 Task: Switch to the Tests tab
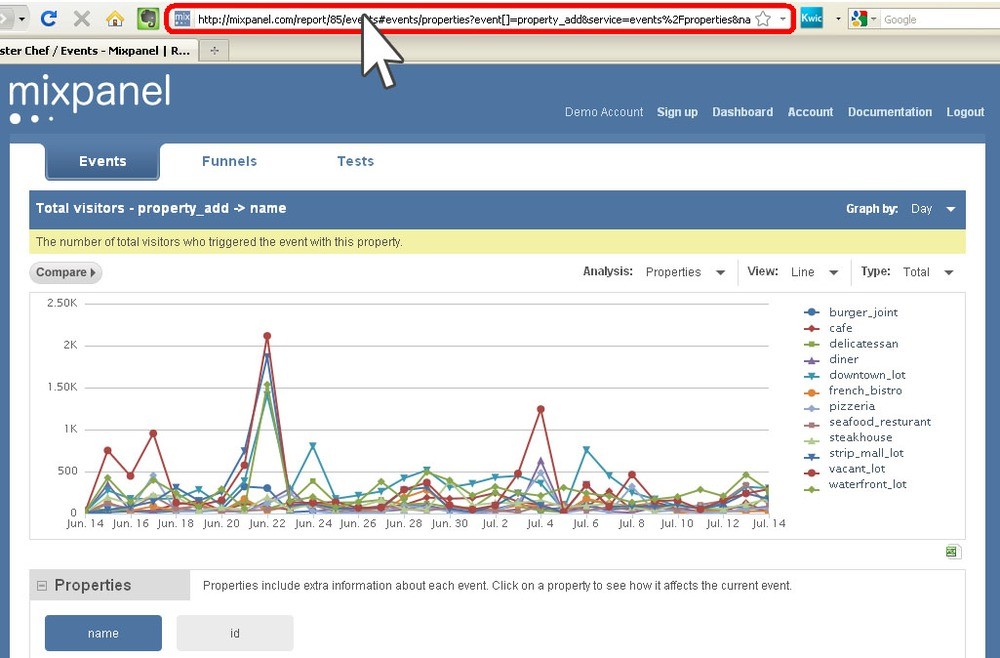click(355, 161)
